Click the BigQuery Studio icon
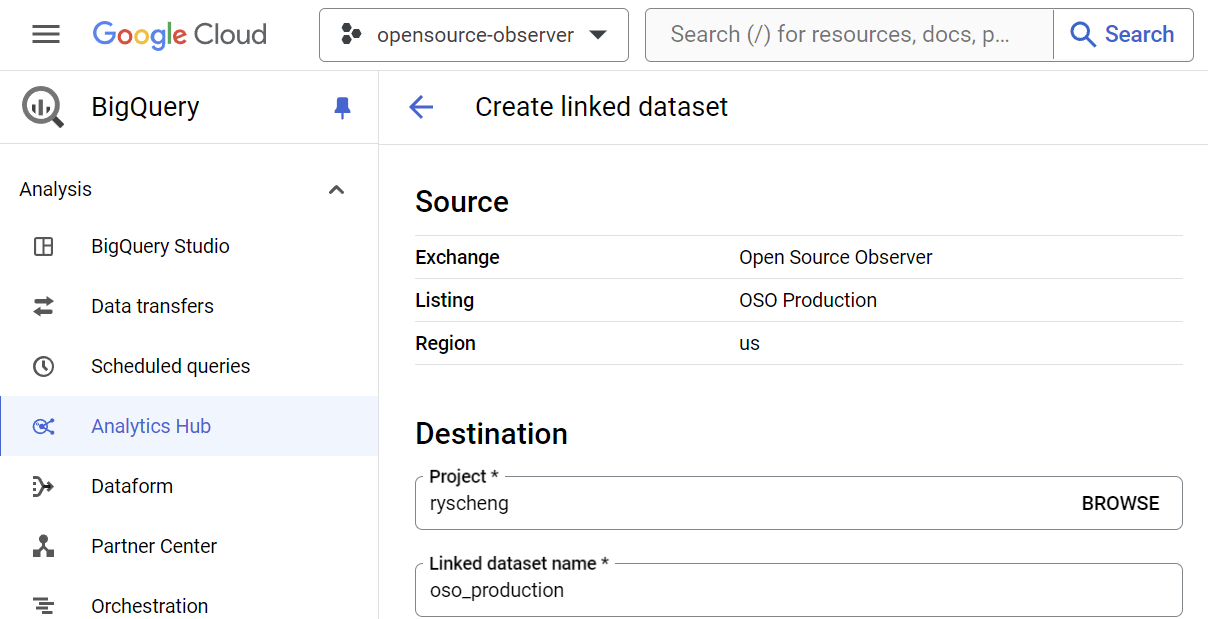This screenshot has height=619, width=1208. [x=43, y=246]
